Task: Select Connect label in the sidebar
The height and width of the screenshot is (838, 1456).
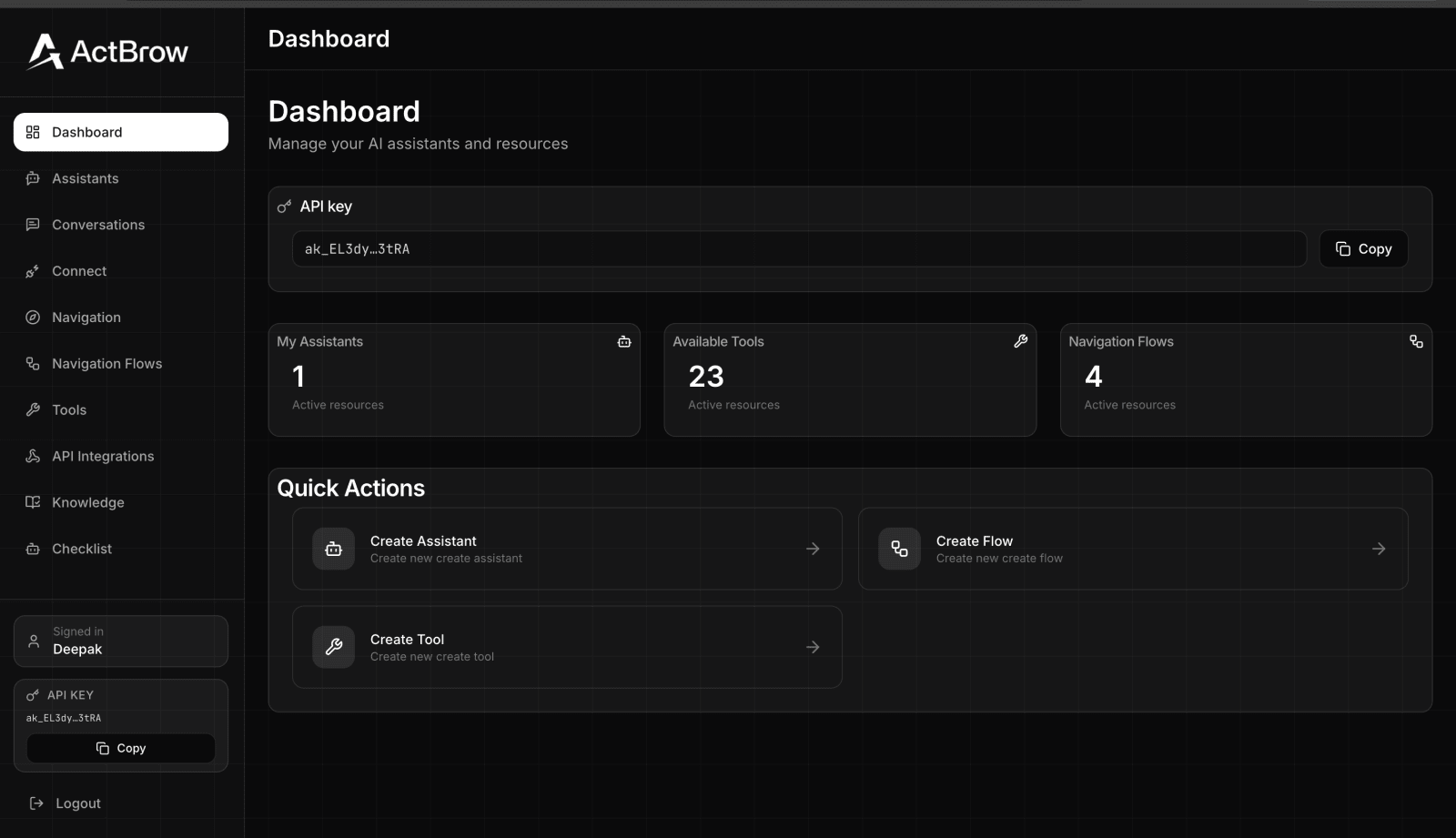Action: click(79, 271)
